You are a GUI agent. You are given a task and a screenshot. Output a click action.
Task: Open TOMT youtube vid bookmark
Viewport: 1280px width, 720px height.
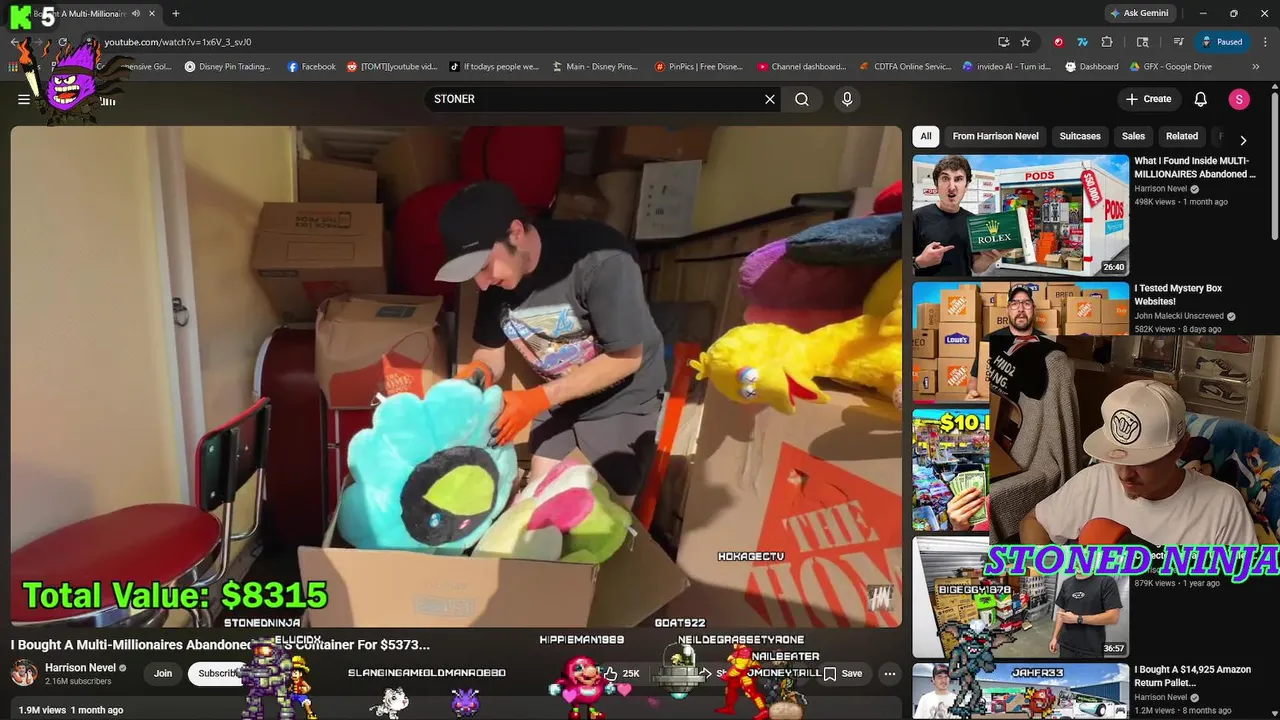392,67
